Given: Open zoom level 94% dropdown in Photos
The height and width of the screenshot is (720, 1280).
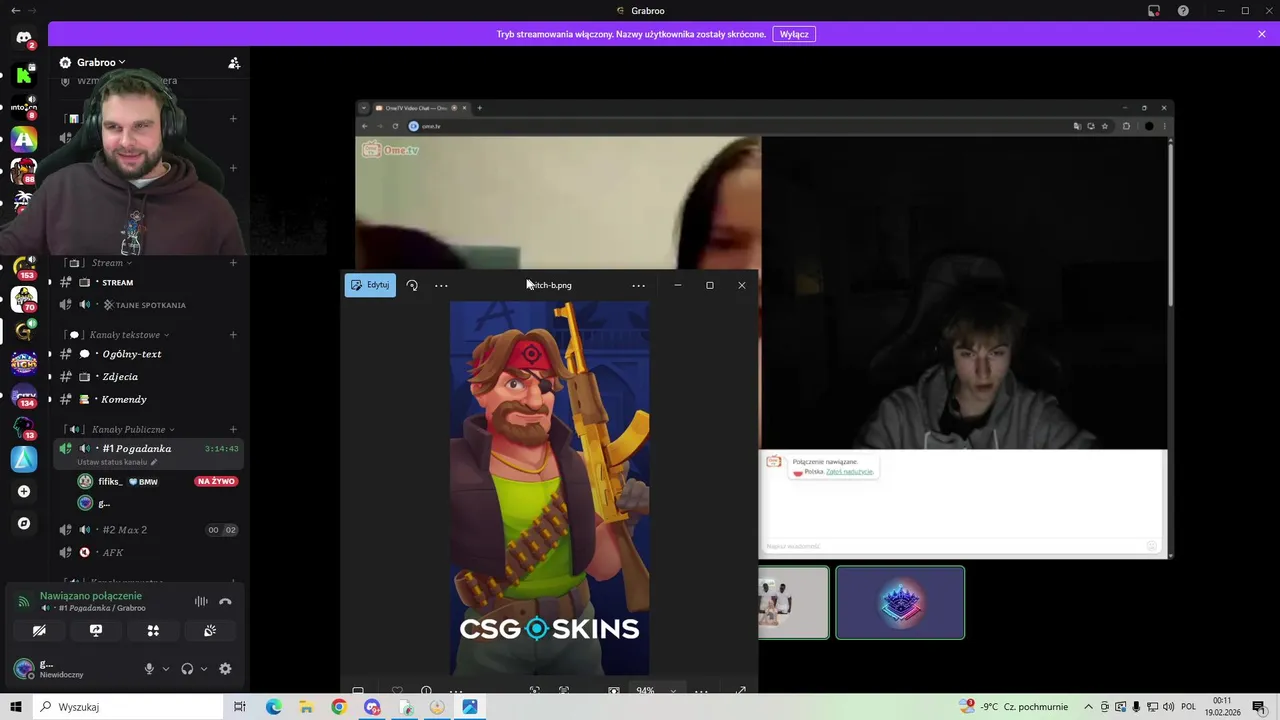Looking at the screenshot, I should 655,691.
